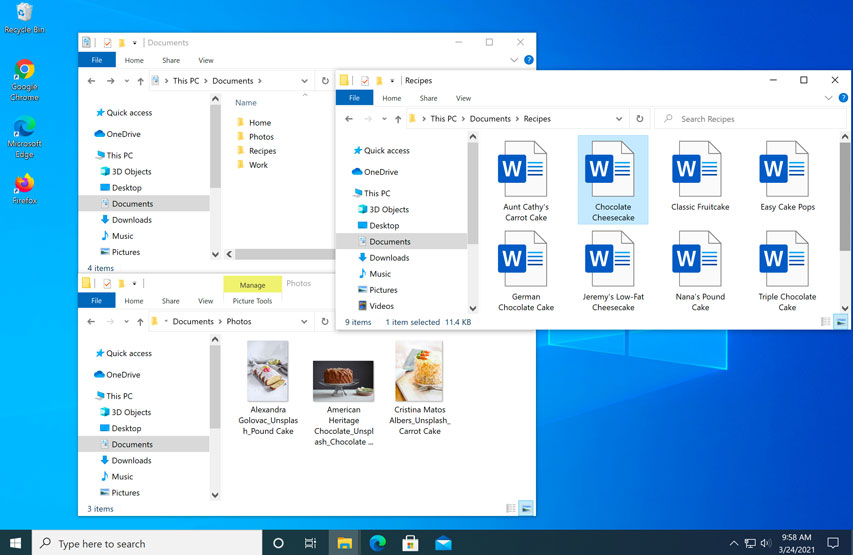Select the Easy Cake Pops file
The image size is (853, 555).
click(786, 170)
